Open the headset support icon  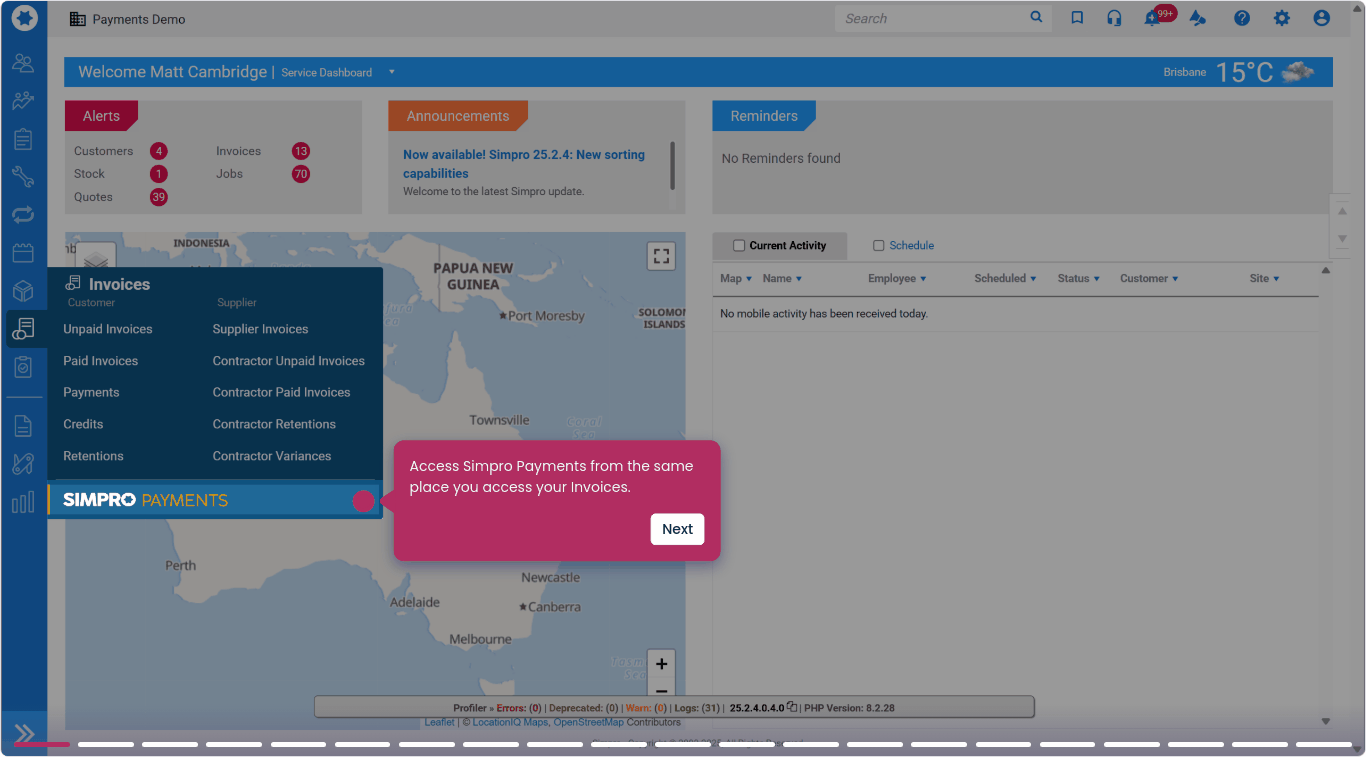click(1114, 18)
